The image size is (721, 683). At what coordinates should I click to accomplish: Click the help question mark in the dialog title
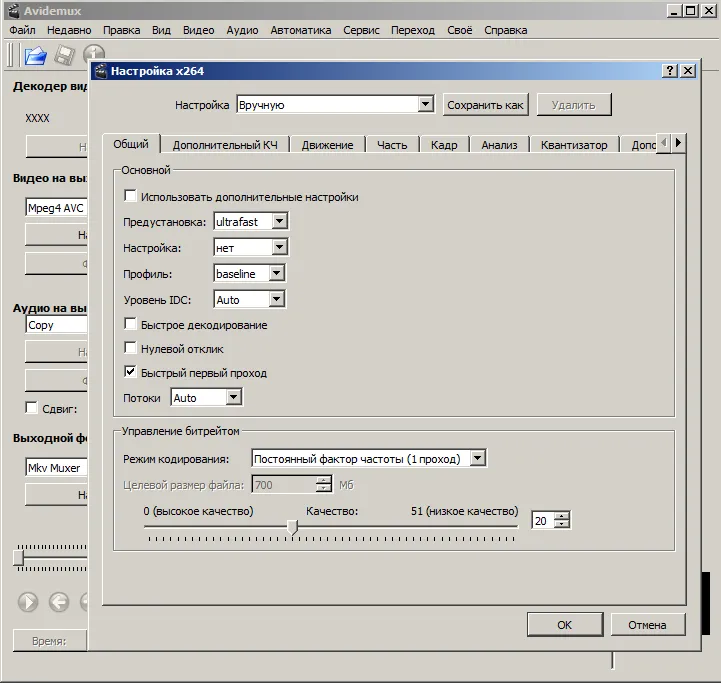pyautogui.click(x=670, y=70)
